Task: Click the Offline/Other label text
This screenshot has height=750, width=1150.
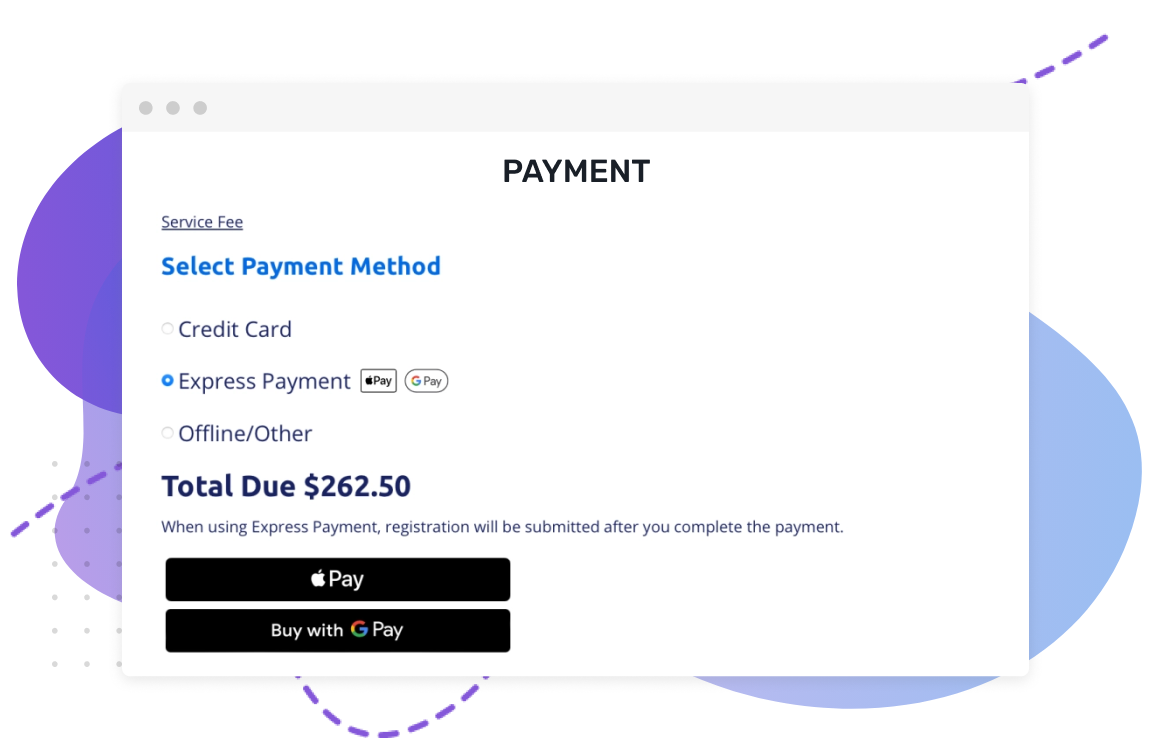Action: 245,433
